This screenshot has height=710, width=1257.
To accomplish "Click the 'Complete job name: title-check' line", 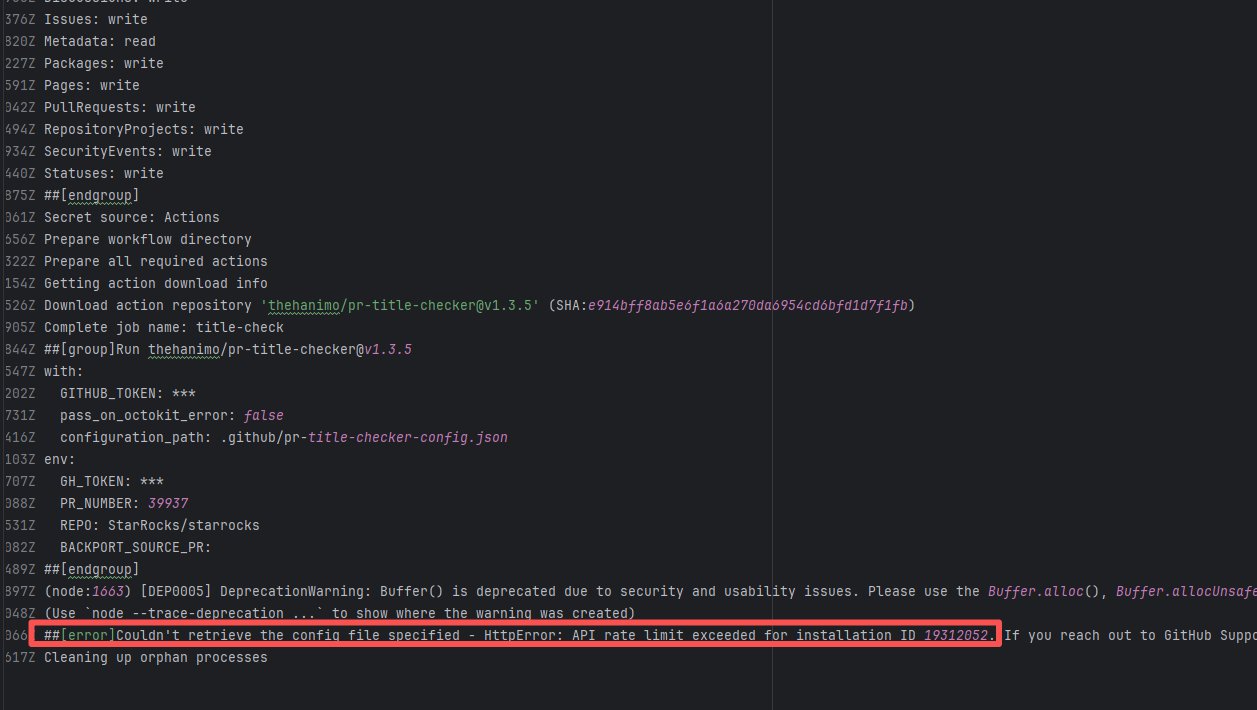I will (164, 328).
